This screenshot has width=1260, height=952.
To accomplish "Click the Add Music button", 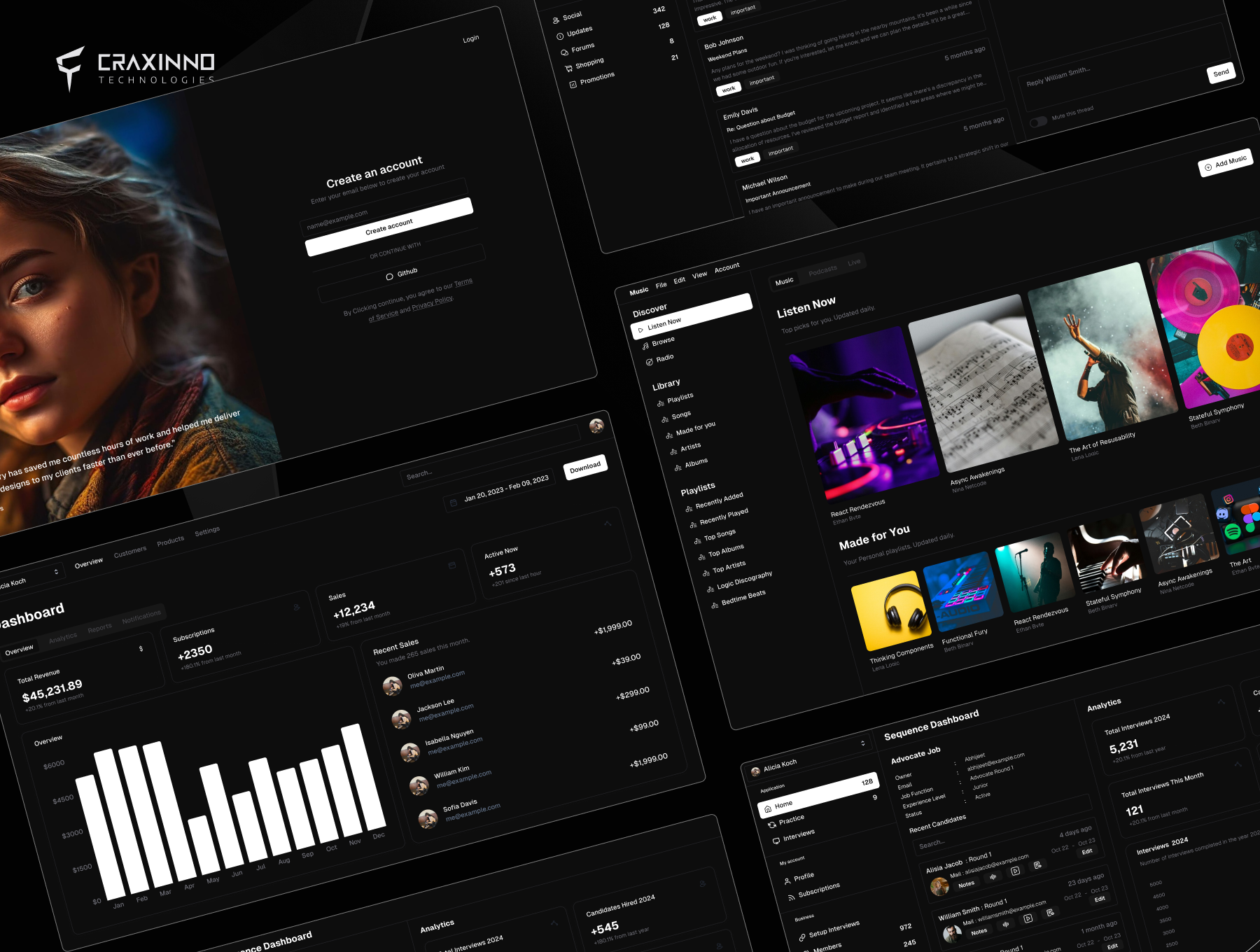I will click(x=1226, y=163).
